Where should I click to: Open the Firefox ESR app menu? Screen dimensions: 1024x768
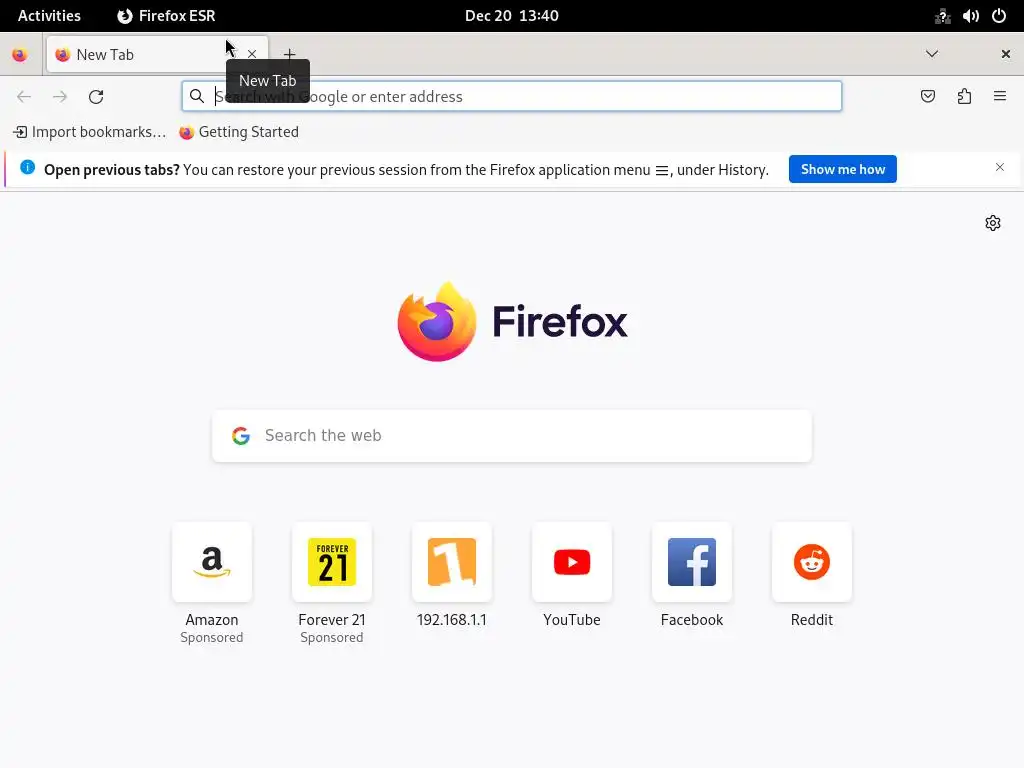[166, 16]
